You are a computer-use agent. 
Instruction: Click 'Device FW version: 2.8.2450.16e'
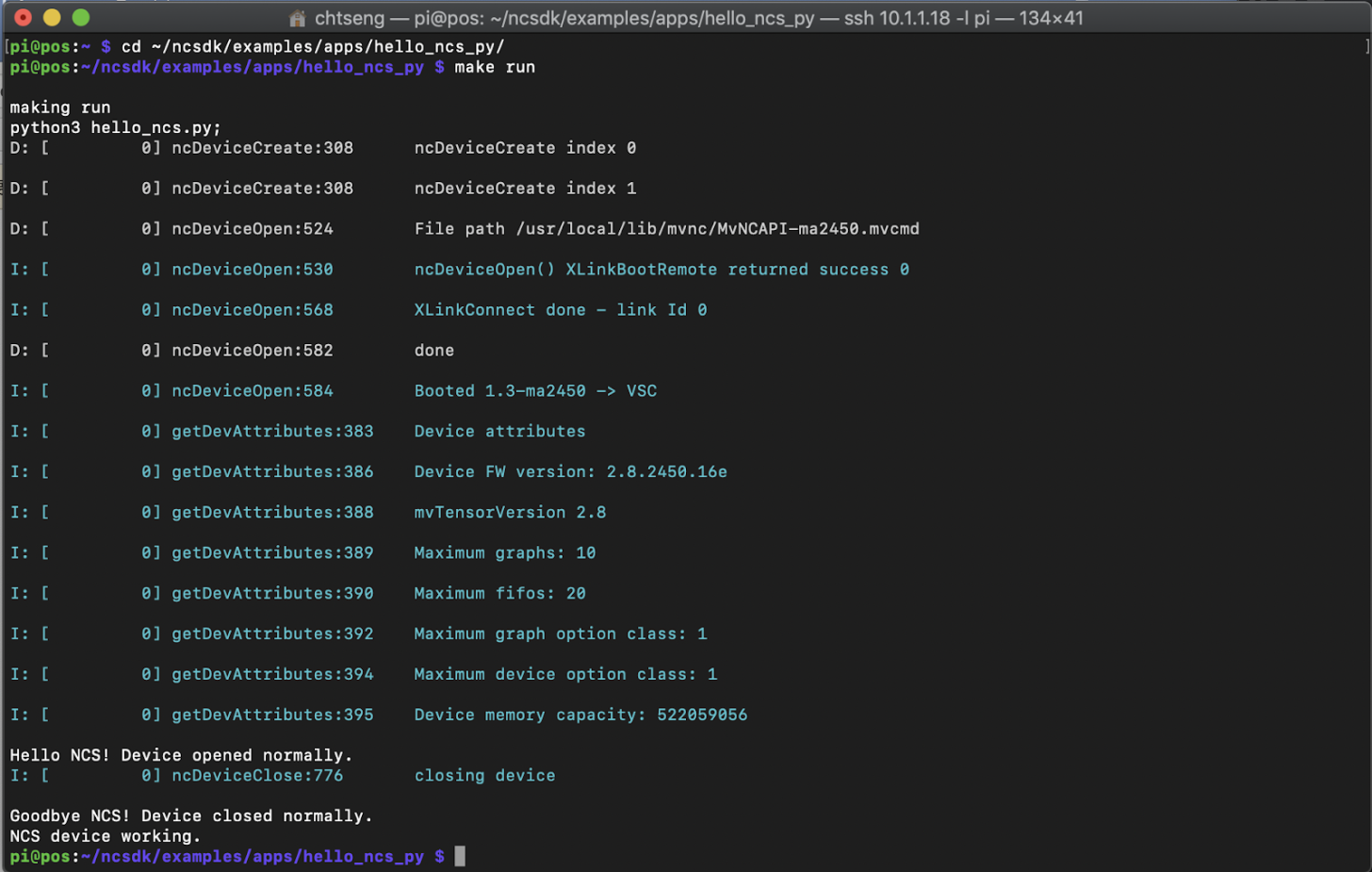pyautogui.click(x=570, y=472)
